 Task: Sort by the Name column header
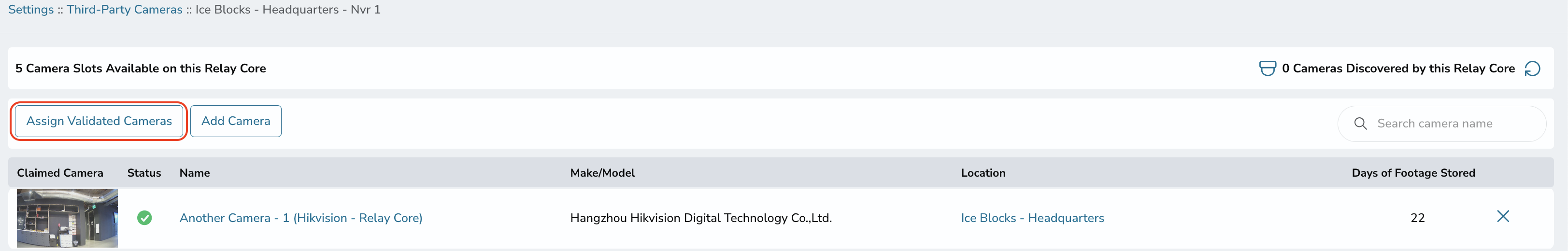[x=195, y=173]
